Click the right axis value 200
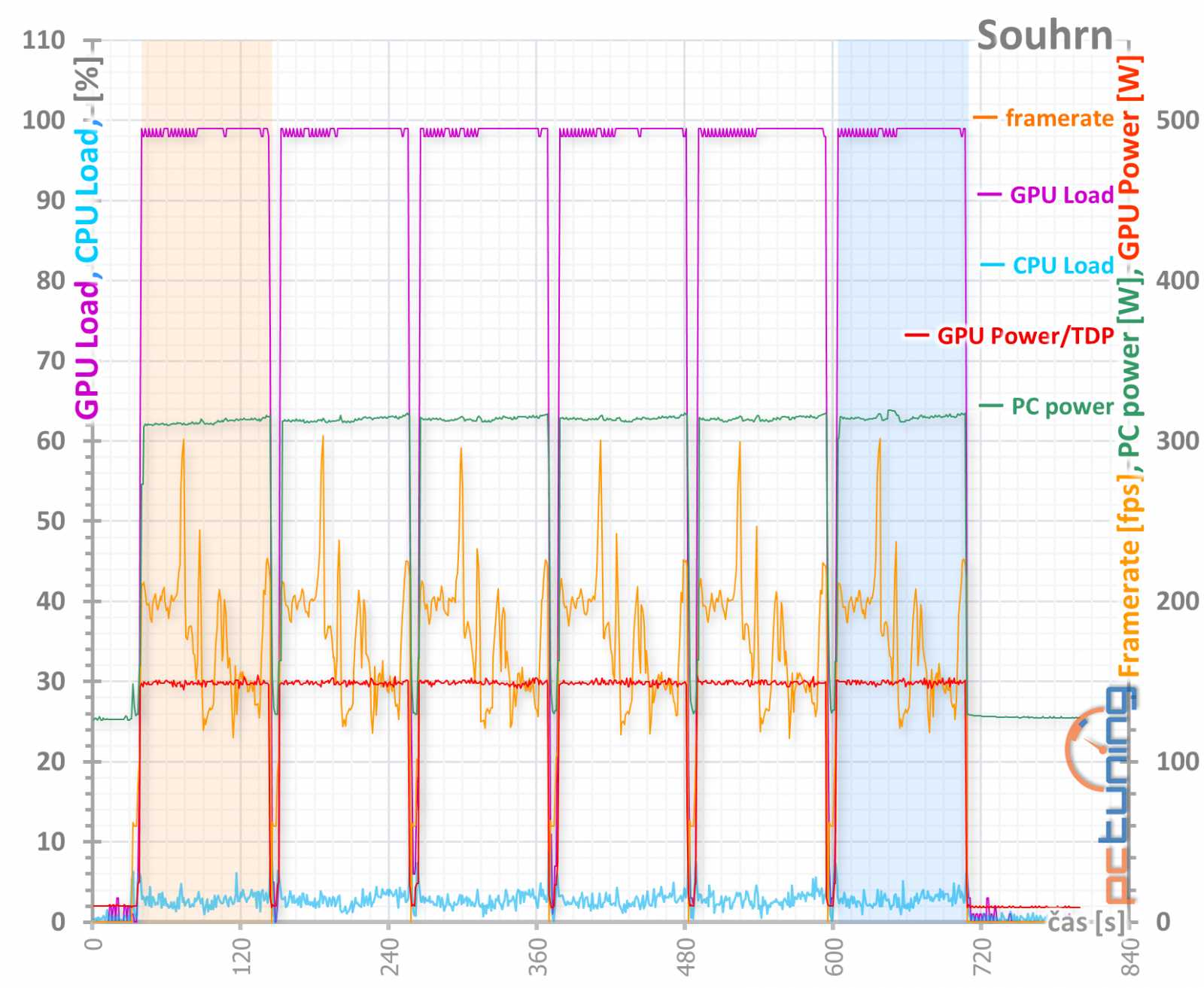The height and width of the screenshot is (988, 1204). [x=1178, y=601]
